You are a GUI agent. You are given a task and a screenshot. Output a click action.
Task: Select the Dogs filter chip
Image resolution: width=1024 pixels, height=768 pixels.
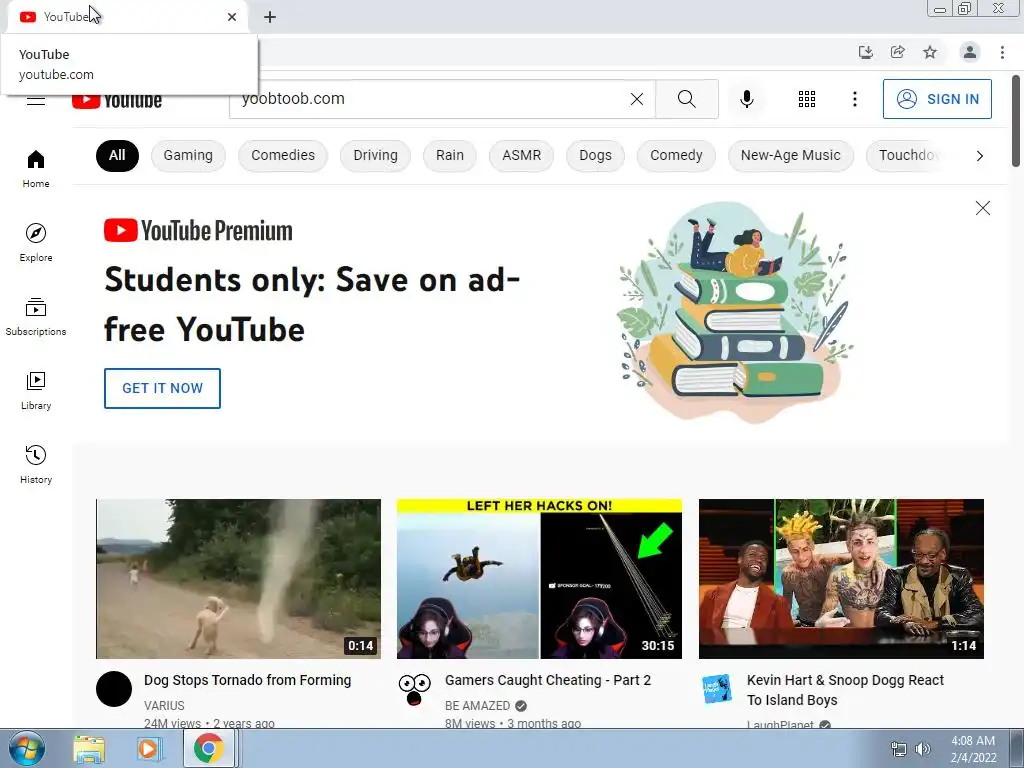[596, 155]
